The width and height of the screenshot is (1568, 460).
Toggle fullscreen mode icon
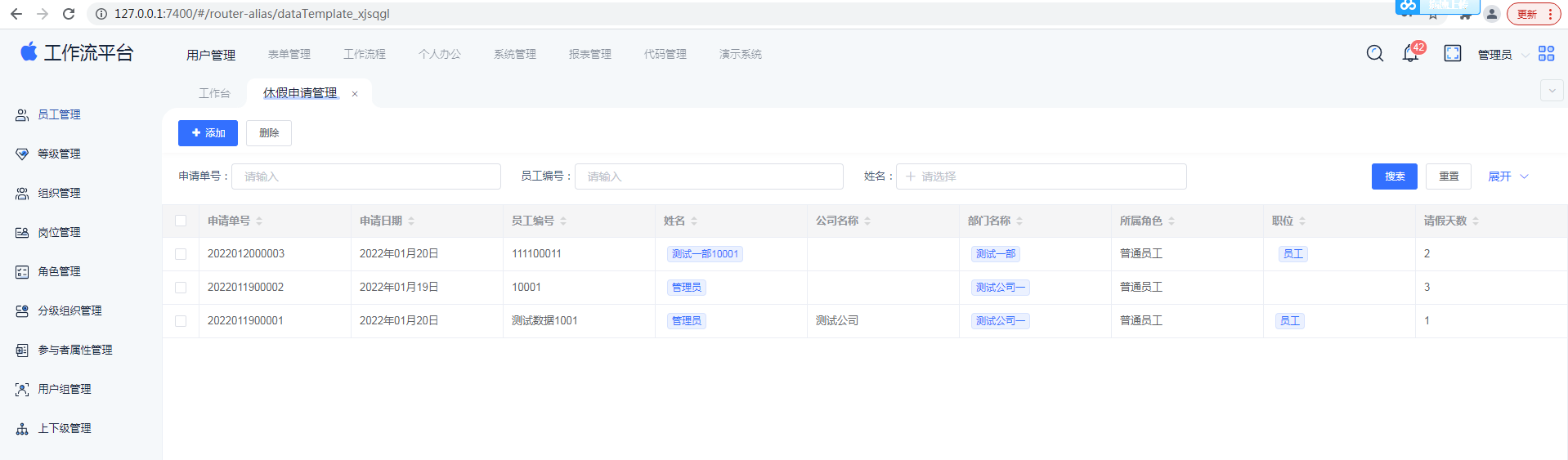click(1452, 54)
